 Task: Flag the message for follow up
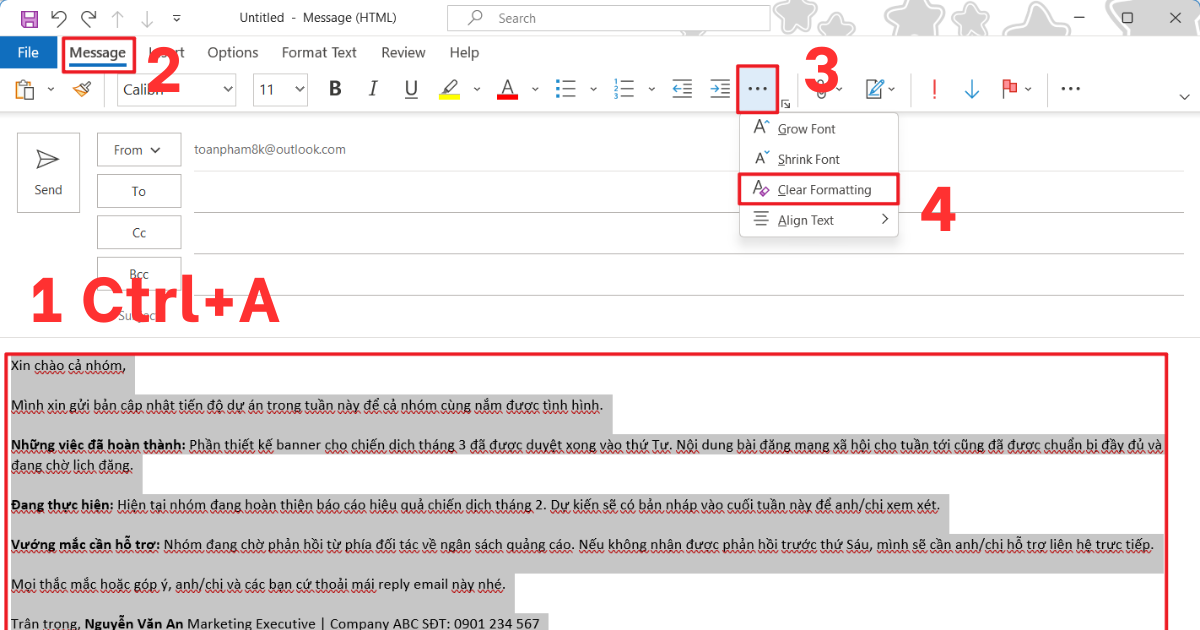1010,89
